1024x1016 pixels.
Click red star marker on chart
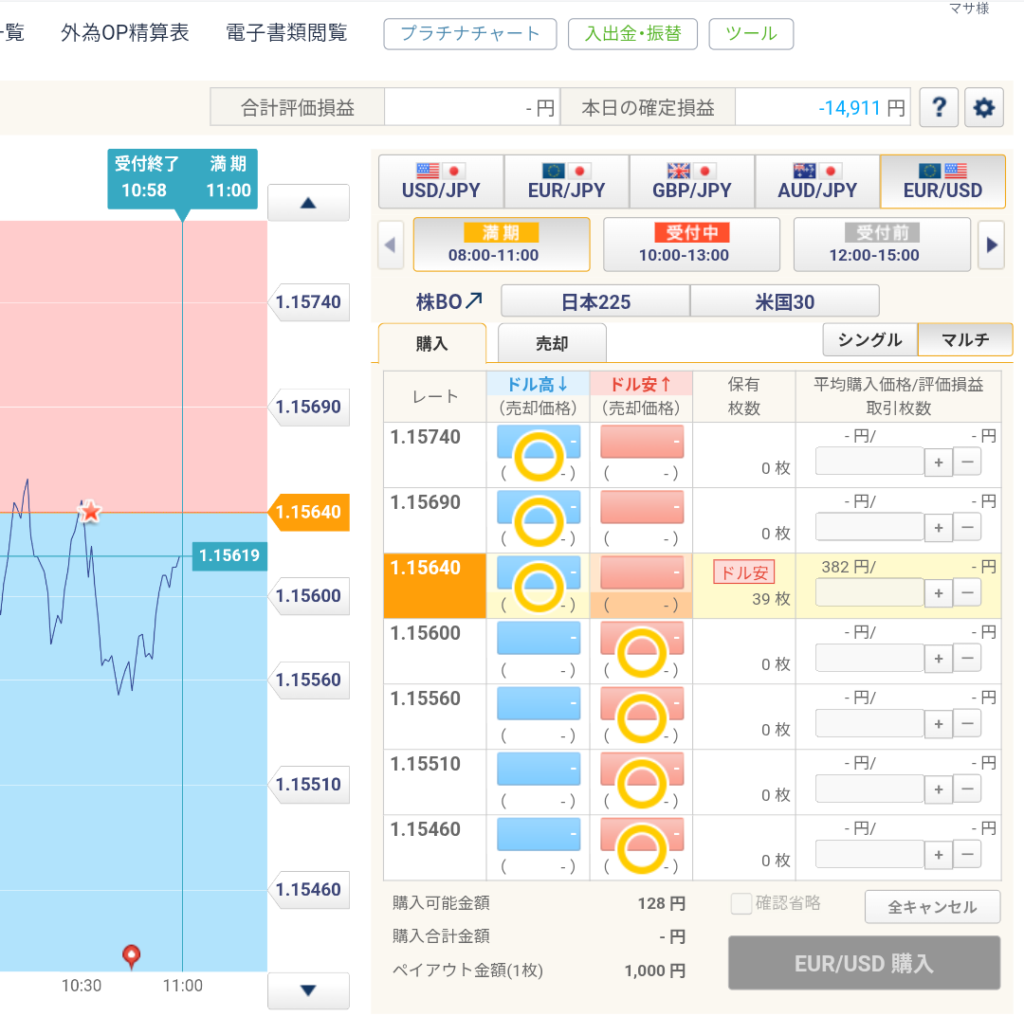[x=91, y=512]
